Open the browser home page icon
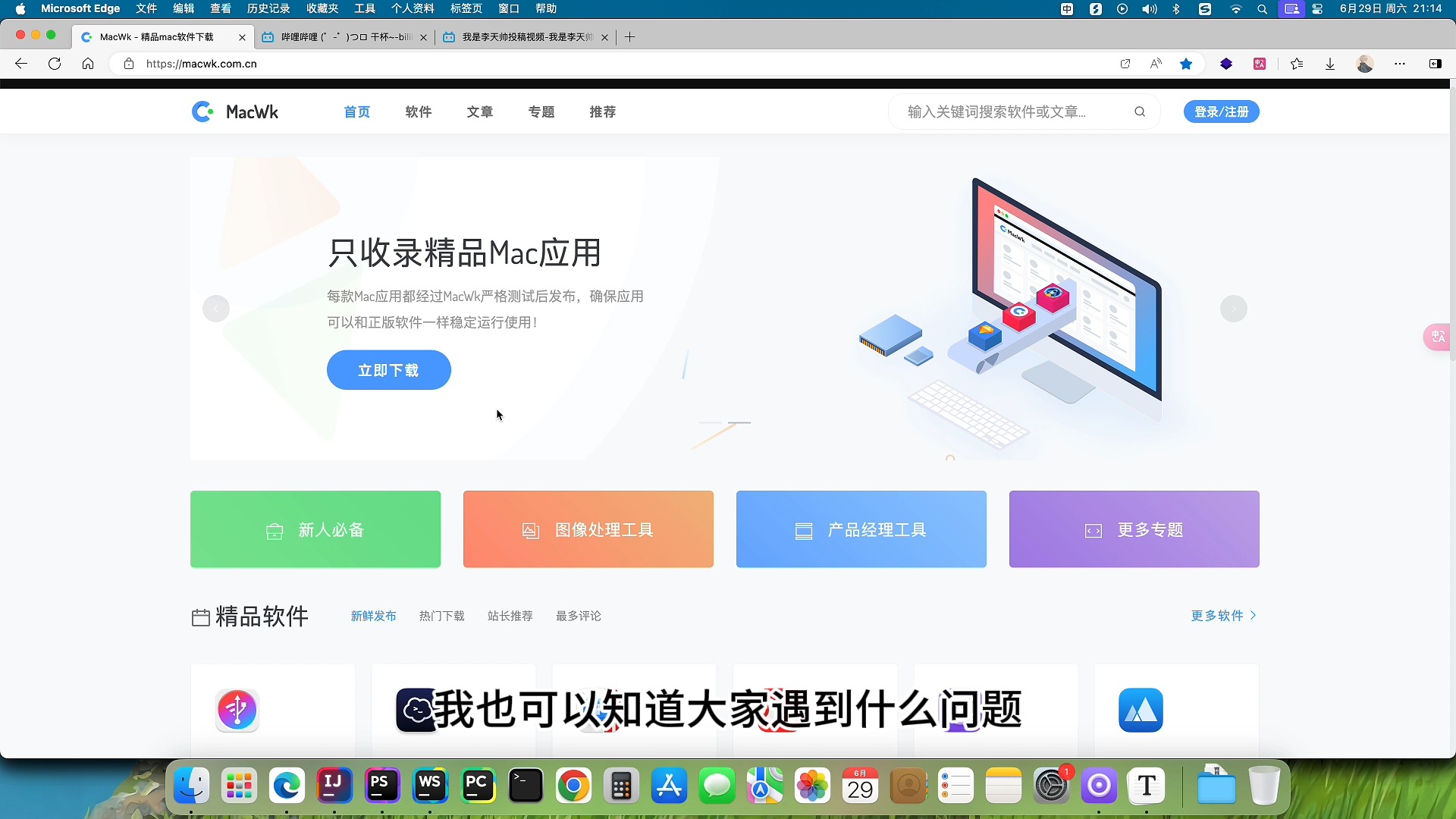This screenshot has height=819, width=1456. click(88, 64)
